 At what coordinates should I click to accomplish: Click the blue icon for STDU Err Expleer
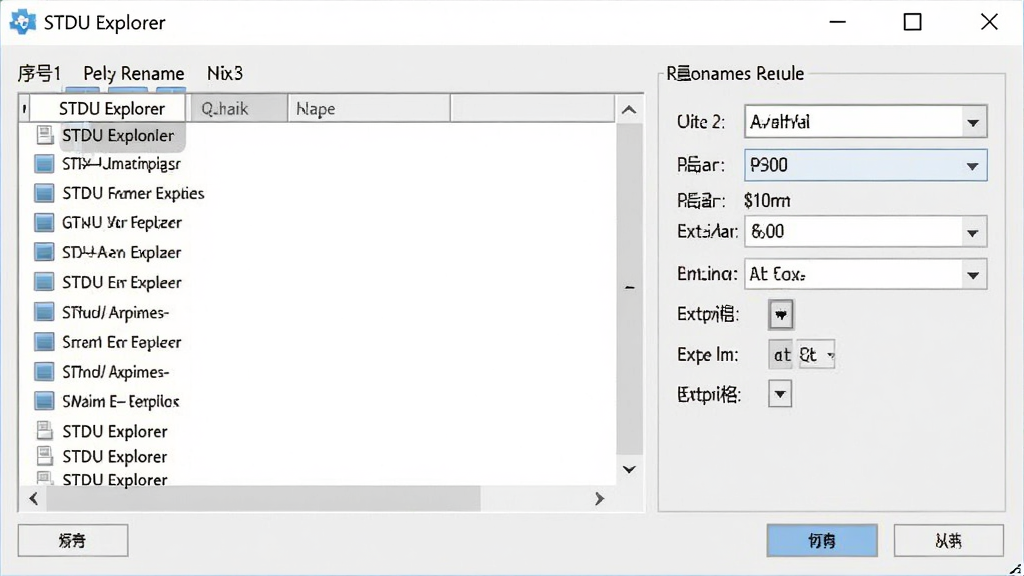(44, 282)
